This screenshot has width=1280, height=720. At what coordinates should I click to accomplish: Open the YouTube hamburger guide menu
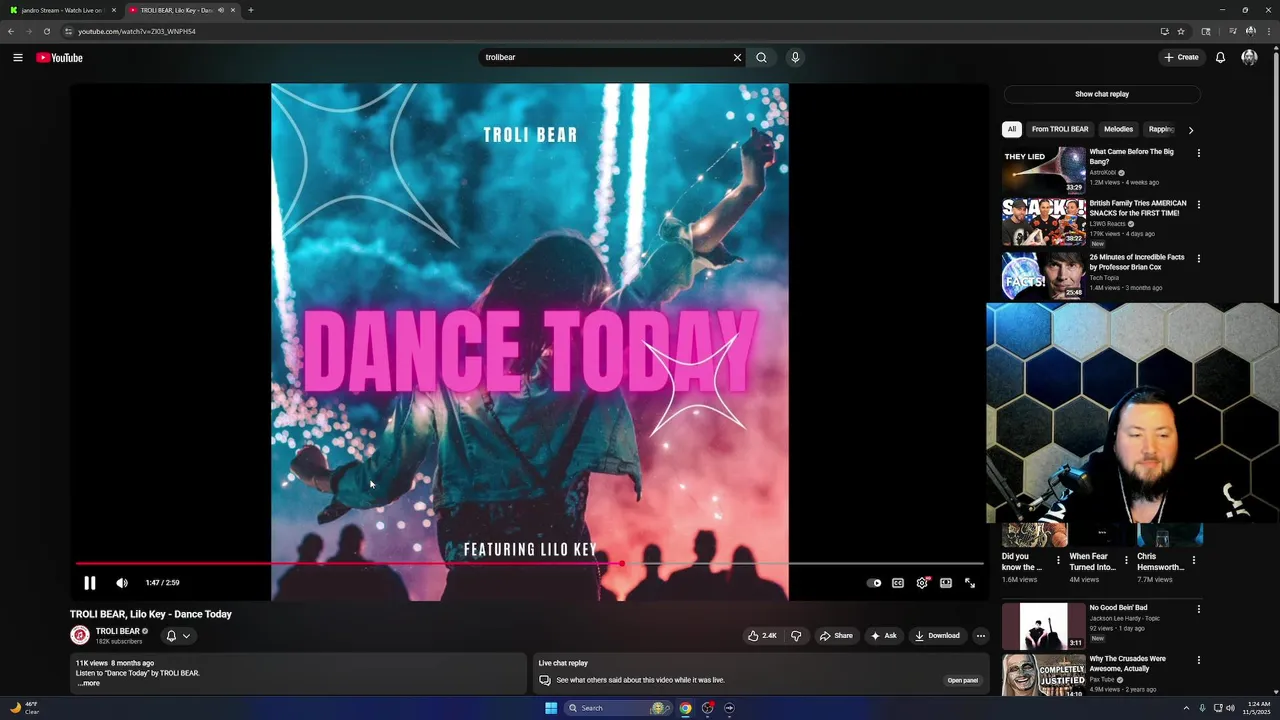18,57
